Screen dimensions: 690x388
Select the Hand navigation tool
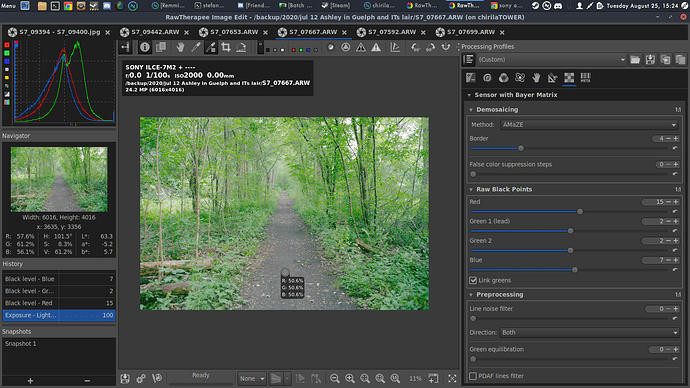click(180, 48)
